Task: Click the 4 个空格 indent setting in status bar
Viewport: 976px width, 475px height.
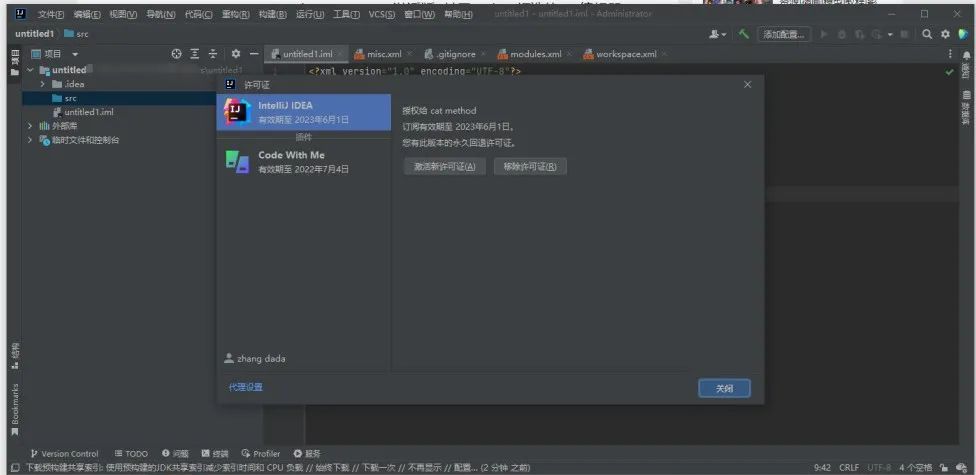Action: [916, 468]
